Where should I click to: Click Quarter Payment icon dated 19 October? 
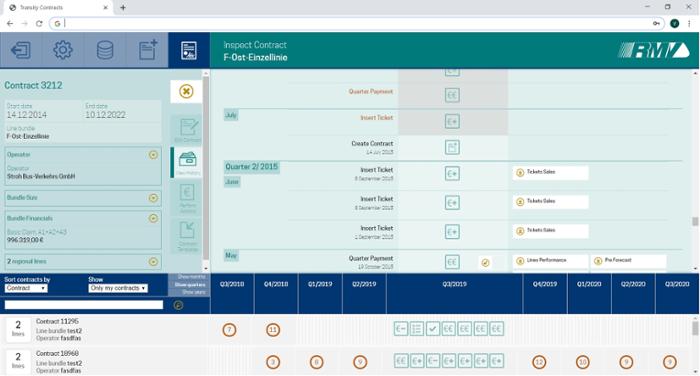452,262
